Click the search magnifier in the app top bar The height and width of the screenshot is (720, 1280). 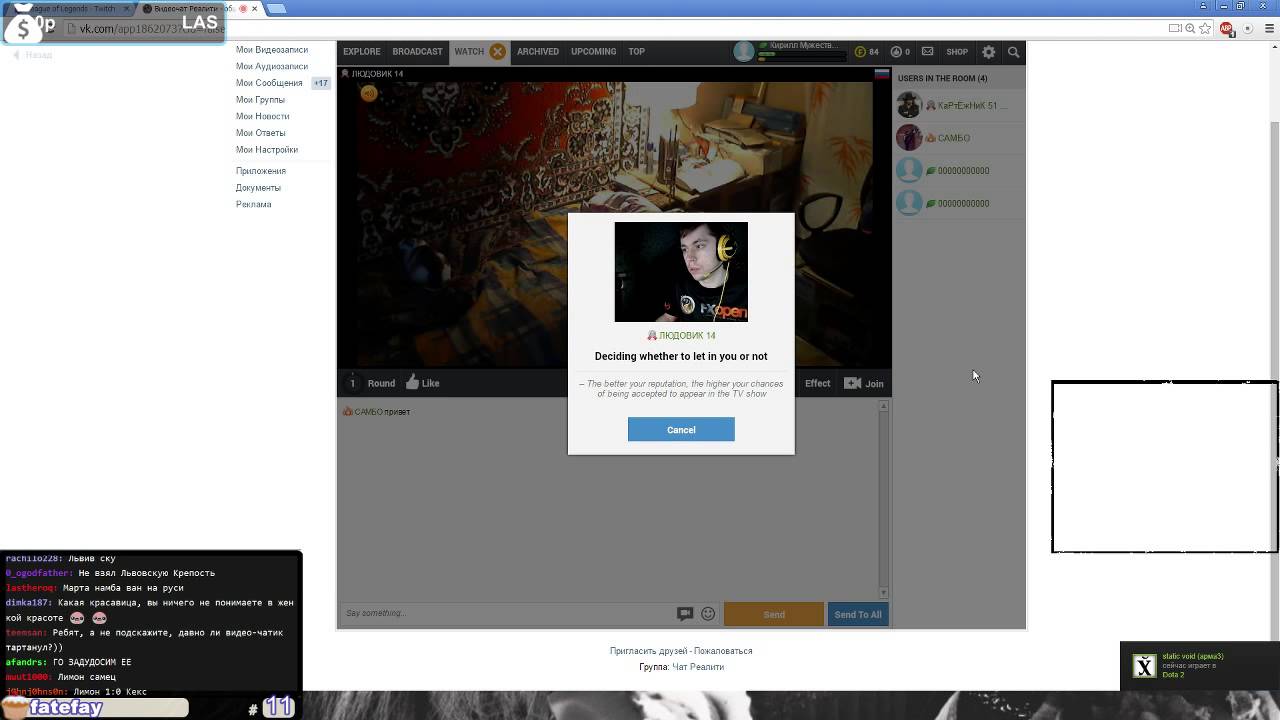click(1013, 52)
